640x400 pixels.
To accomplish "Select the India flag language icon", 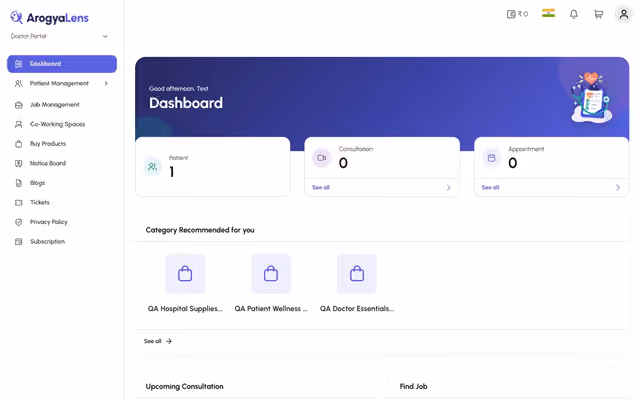I will click(x=548, y=13).
